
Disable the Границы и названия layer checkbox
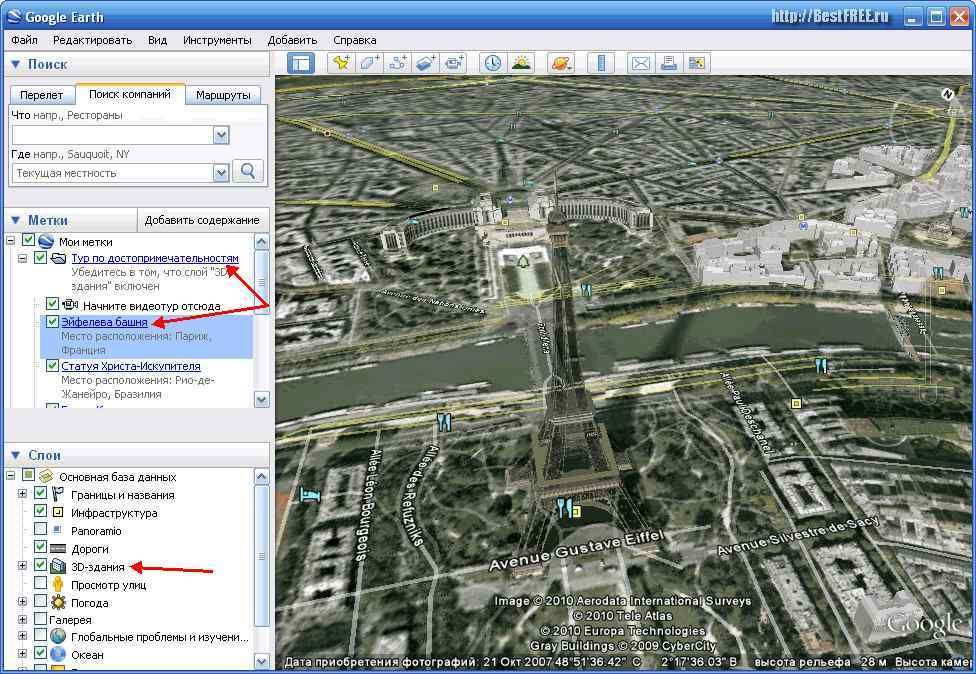pyautogui.click(x=40, y=494)
